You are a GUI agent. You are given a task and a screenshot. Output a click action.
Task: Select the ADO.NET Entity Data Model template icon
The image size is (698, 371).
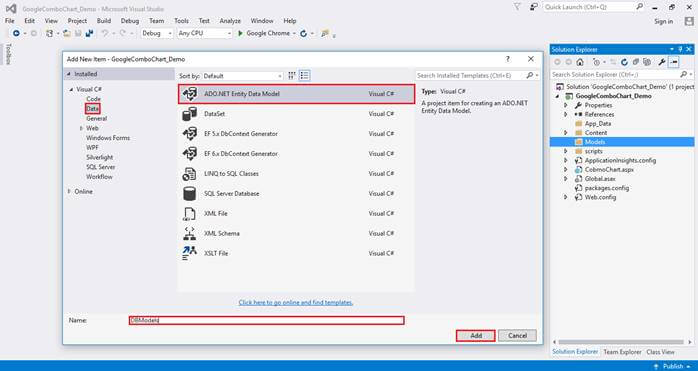coord(190,94)
